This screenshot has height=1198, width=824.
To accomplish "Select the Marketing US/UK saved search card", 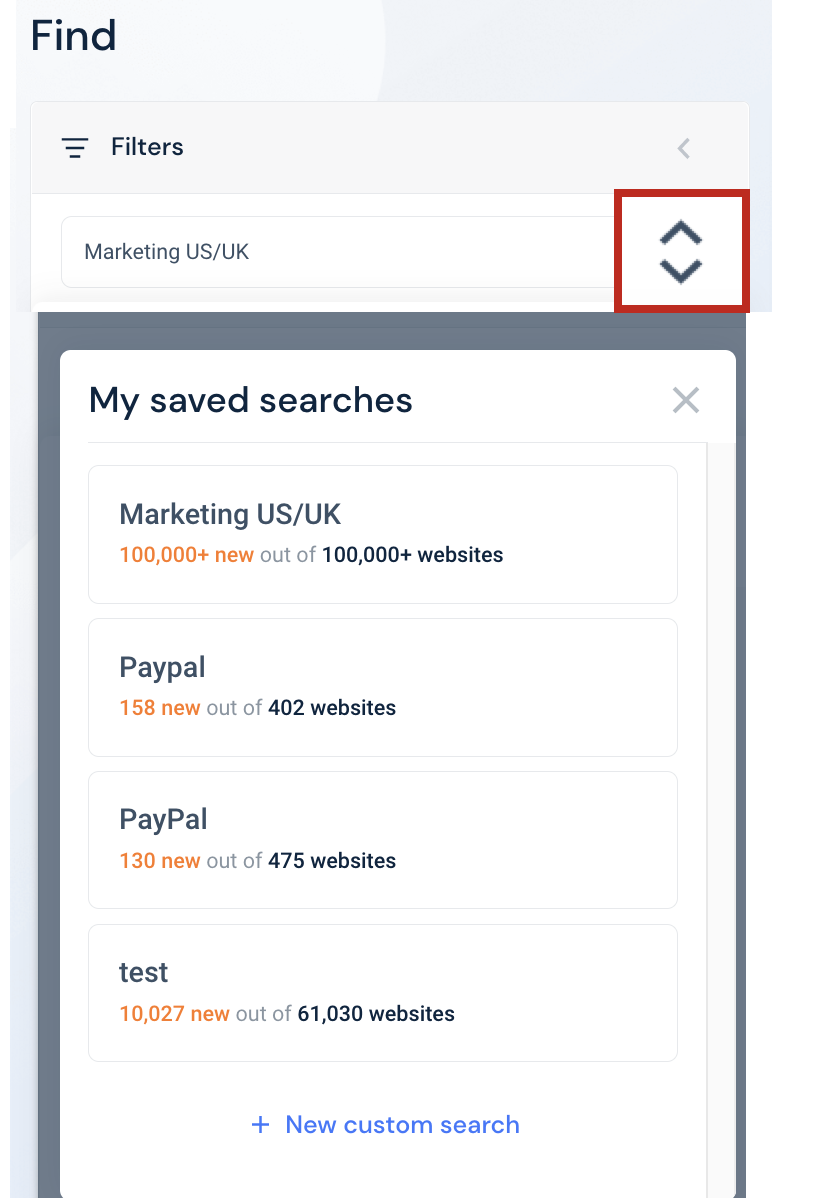I will point(383,534).
